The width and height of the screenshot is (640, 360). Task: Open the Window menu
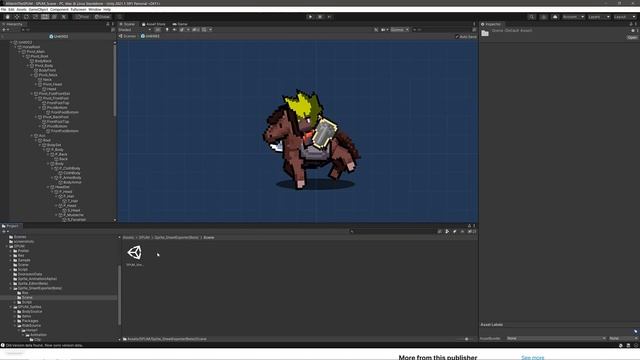coord(95,9)
